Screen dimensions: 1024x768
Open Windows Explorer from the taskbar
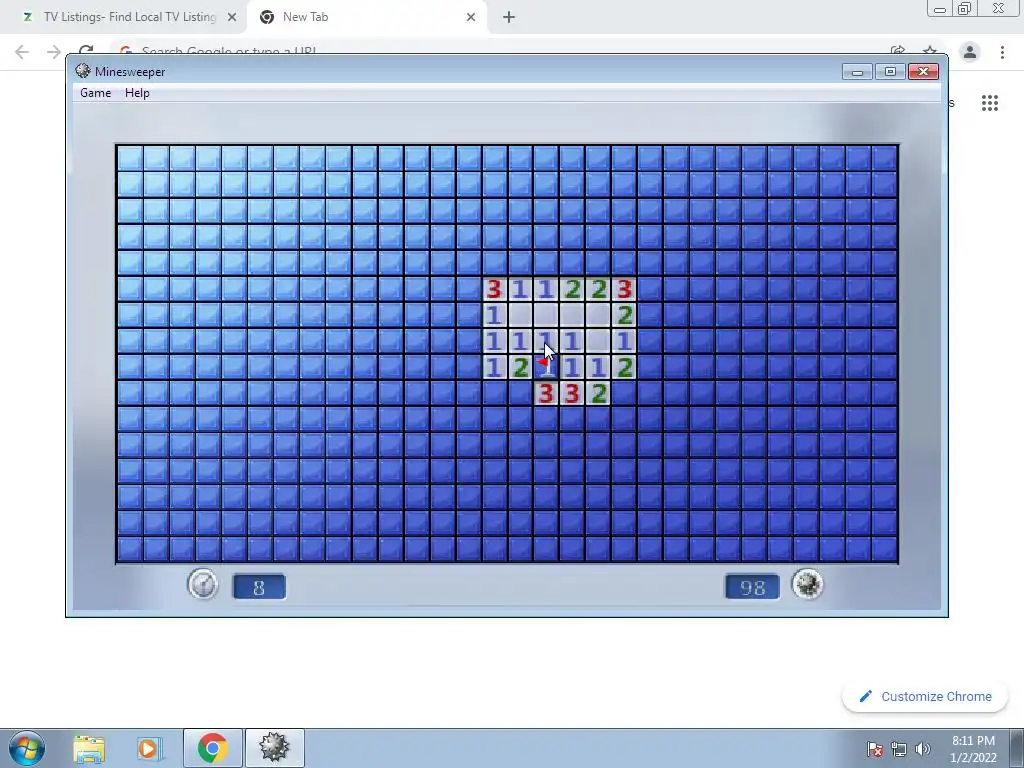(89, 748)
